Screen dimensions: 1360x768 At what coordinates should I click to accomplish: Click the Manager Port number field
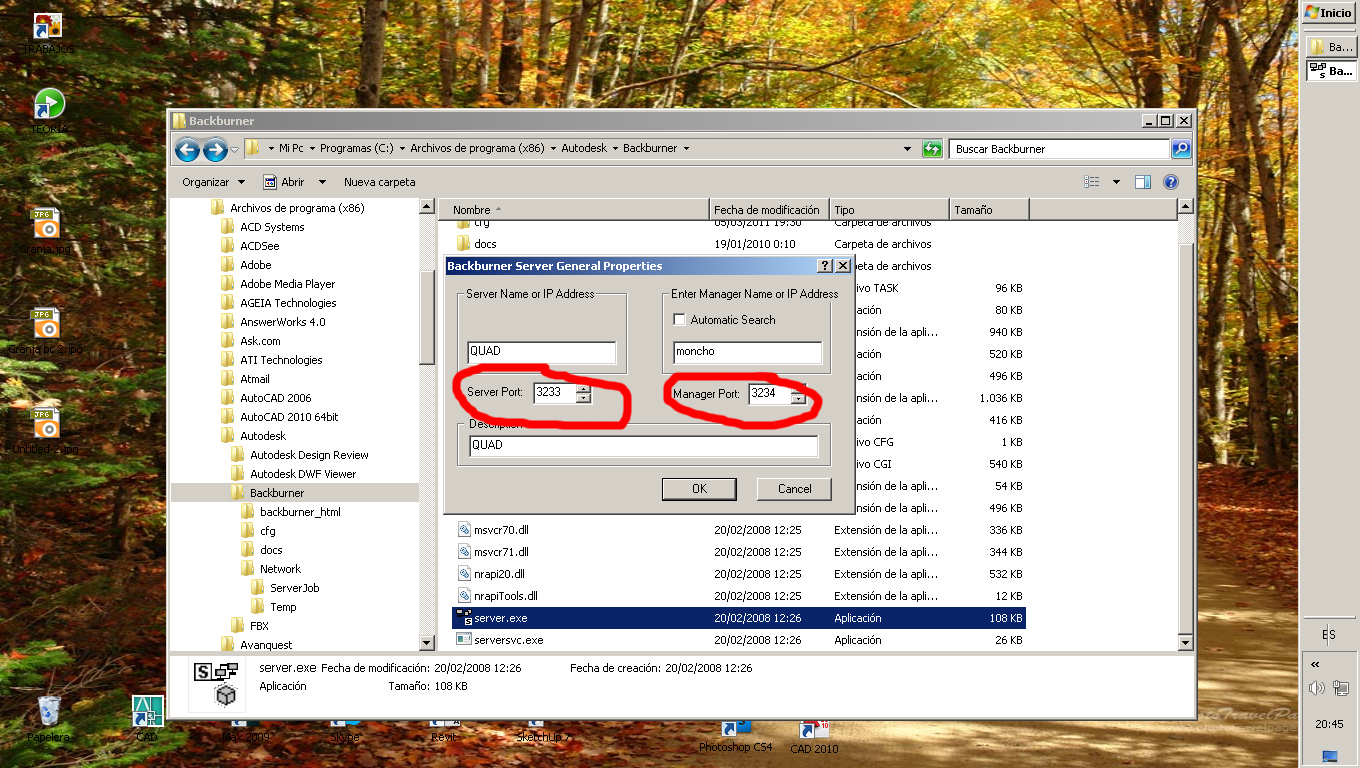click(x=769, y=393)
